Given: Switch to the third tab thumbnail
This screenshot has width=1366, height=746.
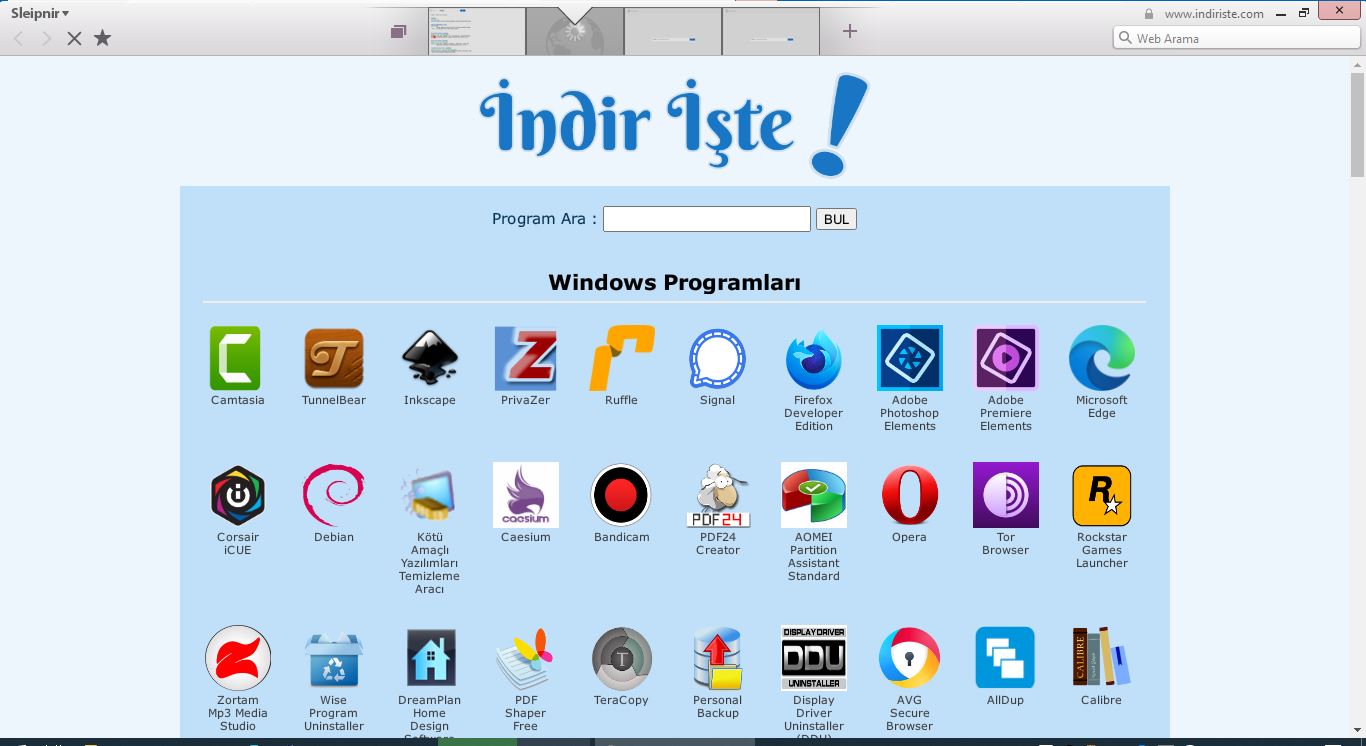Looking at the screenshot, I should click(x=673, y=31).
